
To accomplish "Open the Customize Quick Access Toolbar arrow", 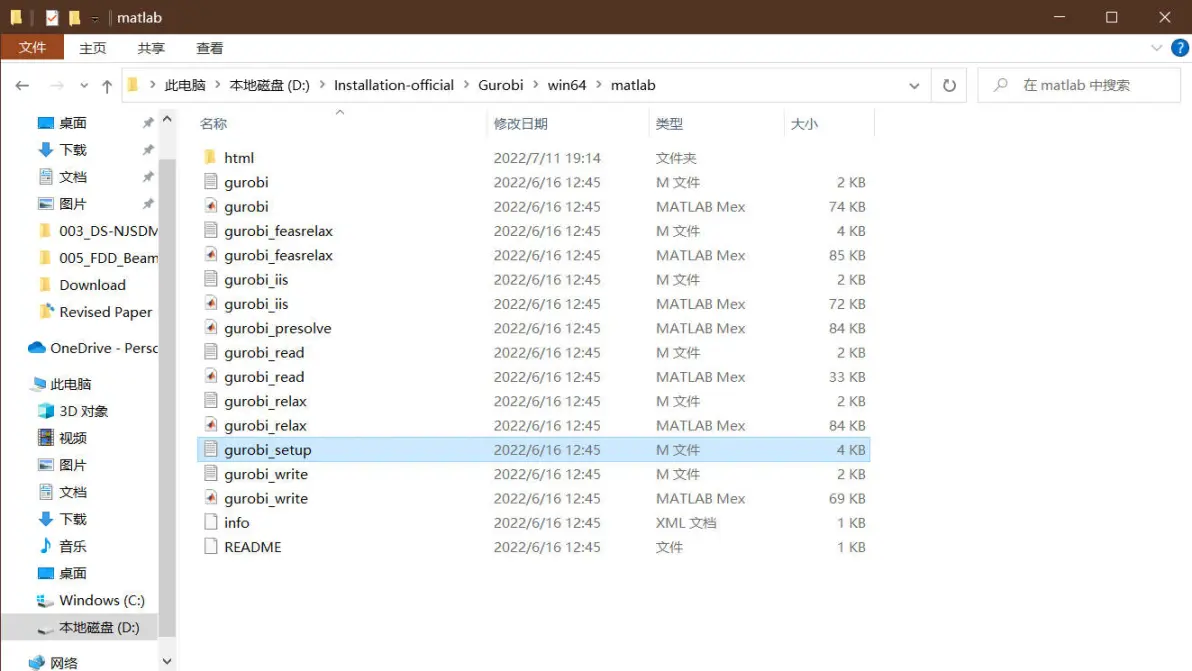I will (95, 18).
